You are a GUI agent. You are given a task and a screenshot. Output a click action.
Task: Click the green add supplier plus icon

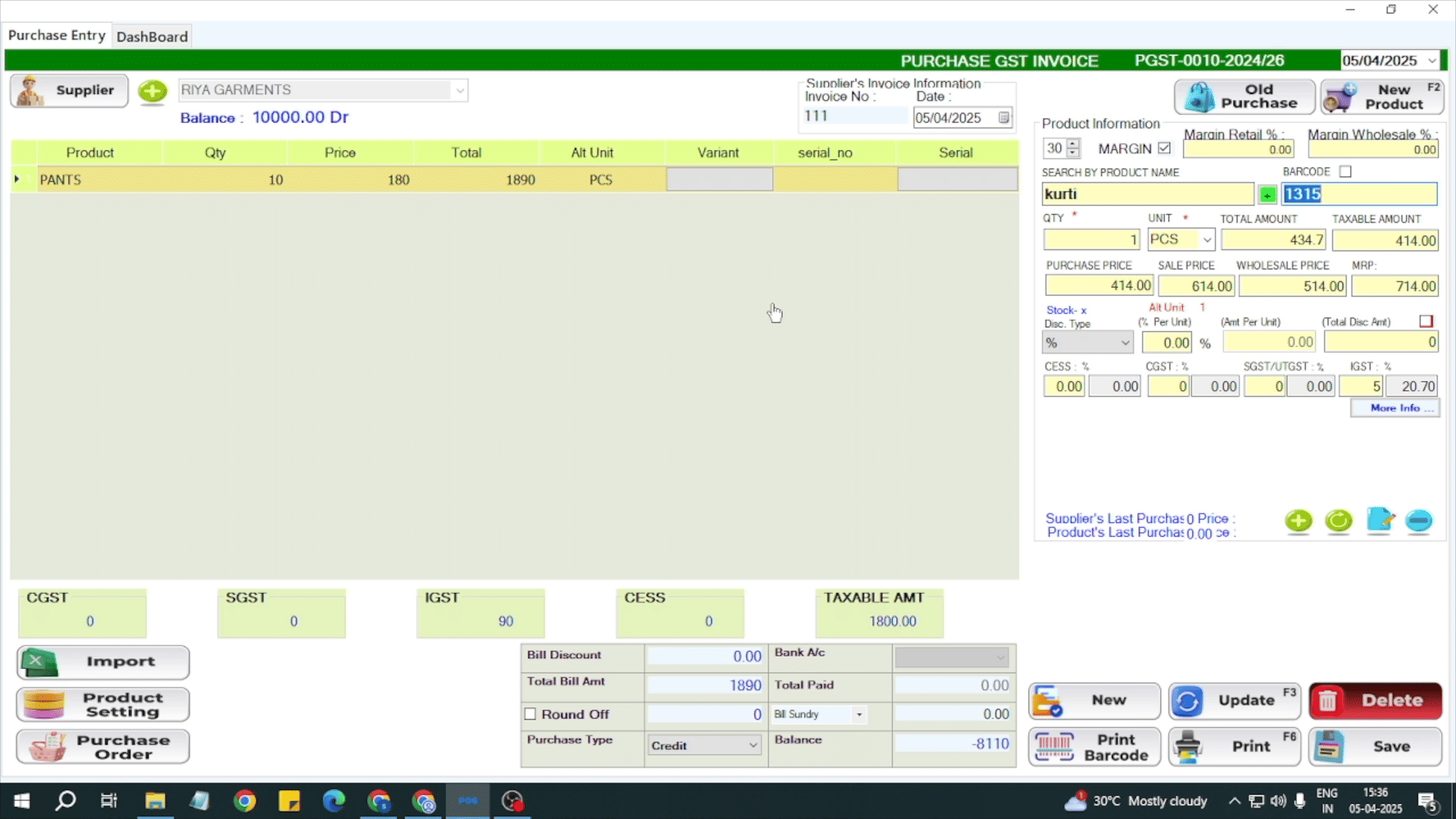(152, 91)
